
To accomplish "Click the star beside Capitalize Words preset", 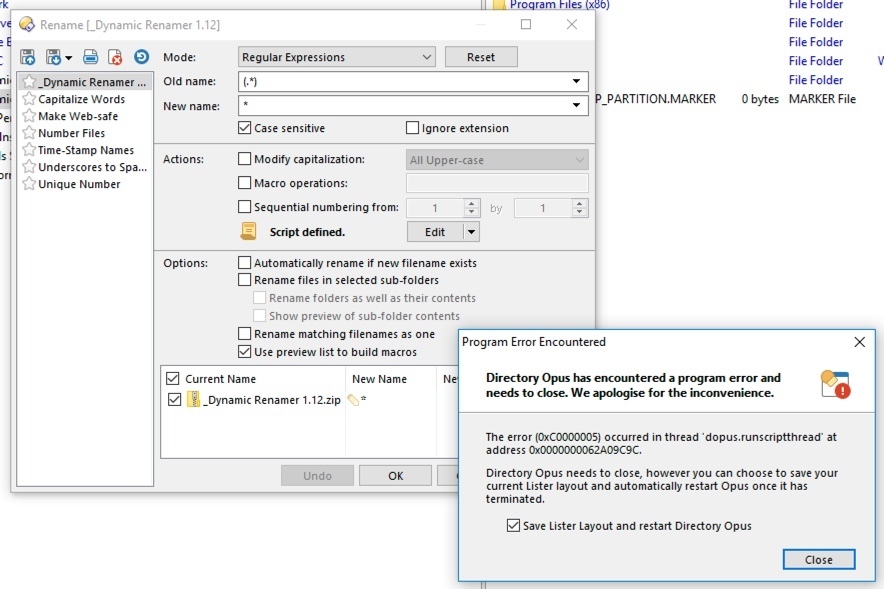I will coord(29,99).
